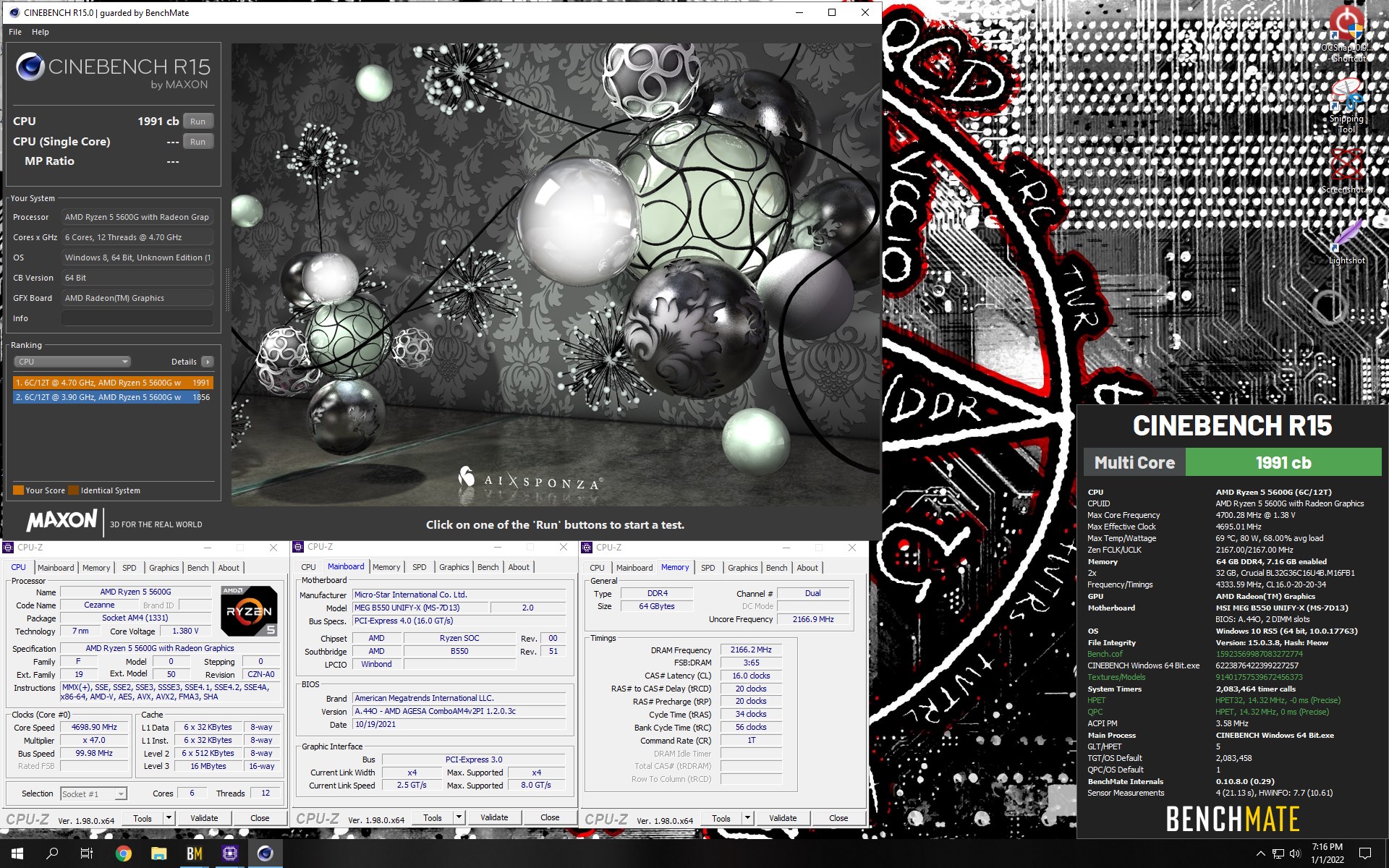Click Close button in third CPU-Z window
This screenshot has width=1389, height=868.
pos(838,819)
